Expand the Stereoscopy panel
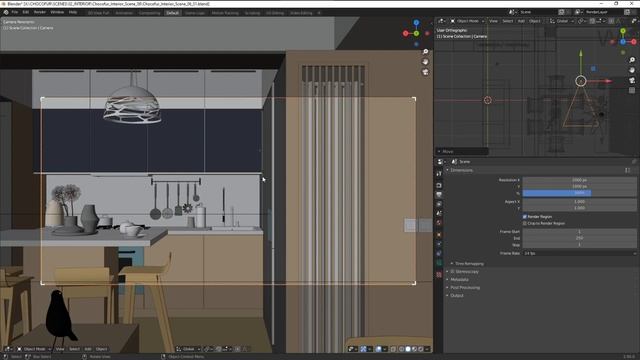This screenshot has width=640, height=360. [447, 271]
